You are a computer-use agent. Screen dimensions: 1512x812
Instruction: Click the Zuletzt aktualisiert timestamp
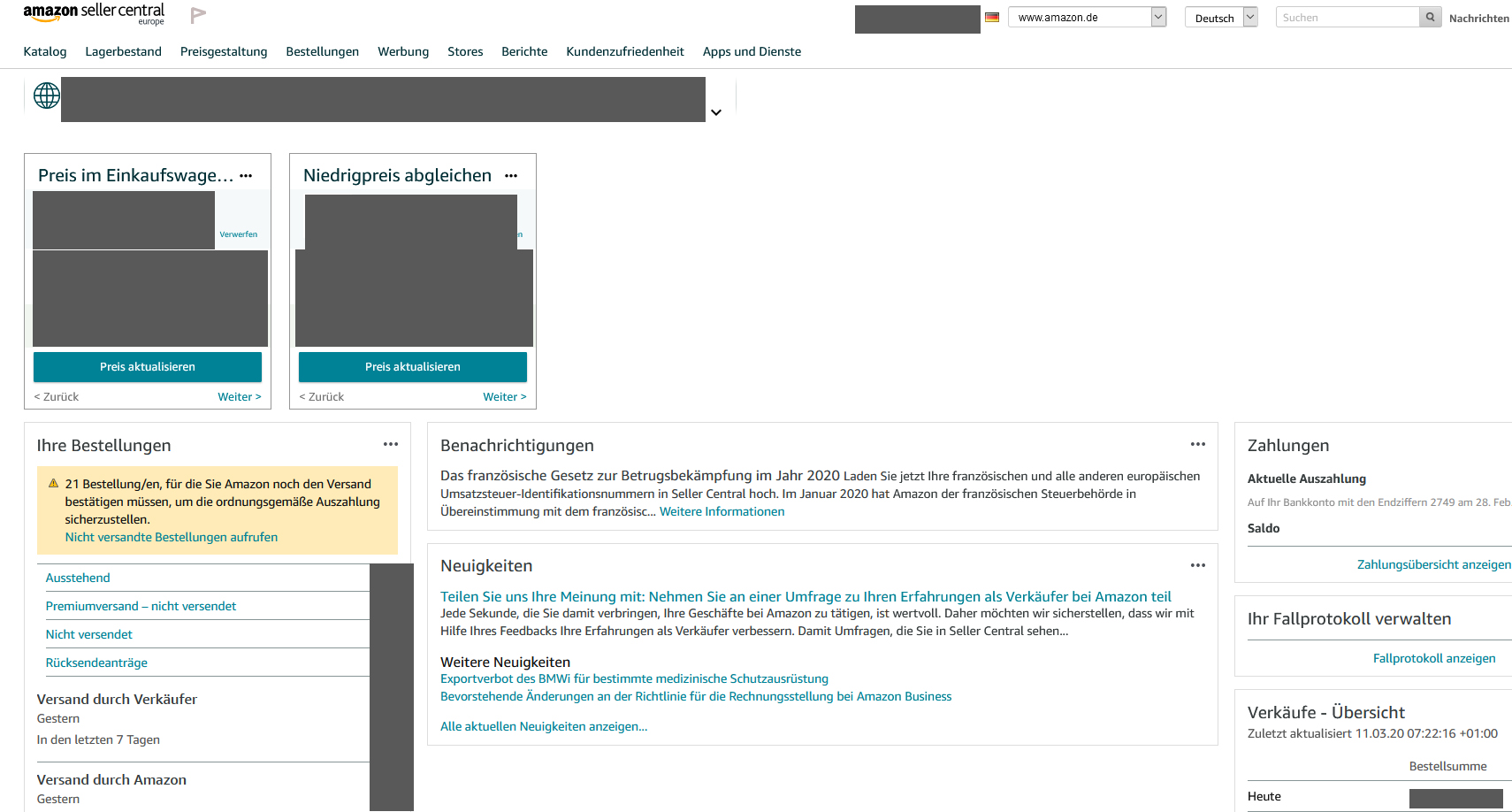click(1372, 733)
